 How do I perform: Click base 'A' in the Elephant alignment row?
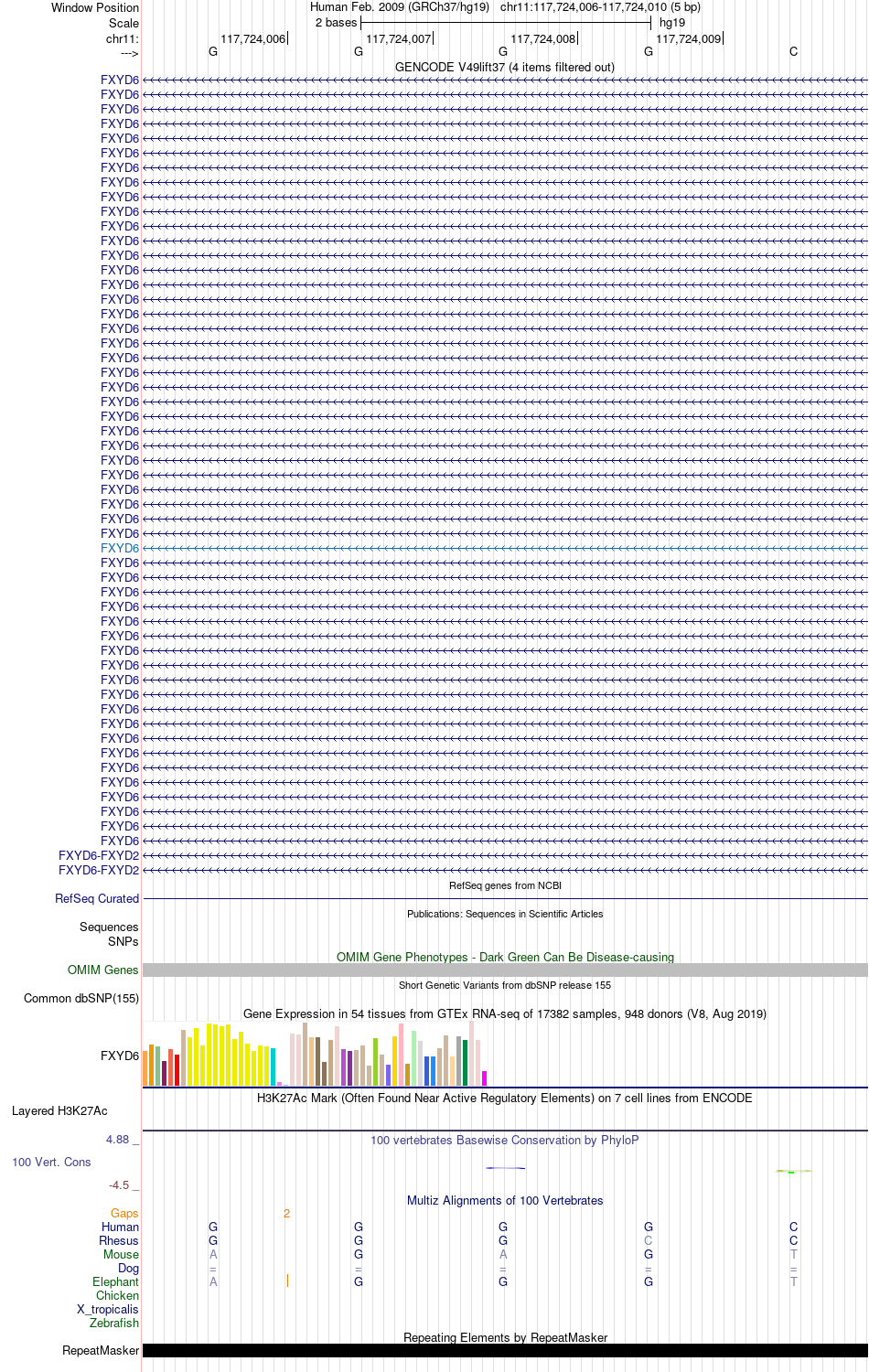click(x=213, y=1282)
